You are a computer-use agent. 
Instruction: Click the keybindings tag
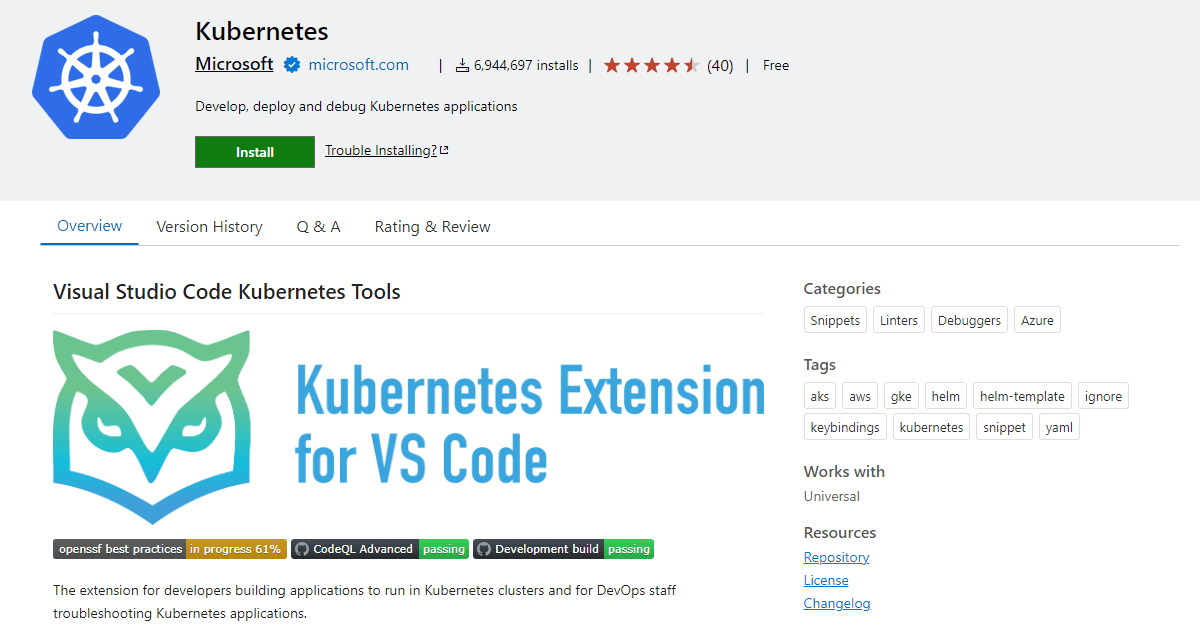coord(845,427)
